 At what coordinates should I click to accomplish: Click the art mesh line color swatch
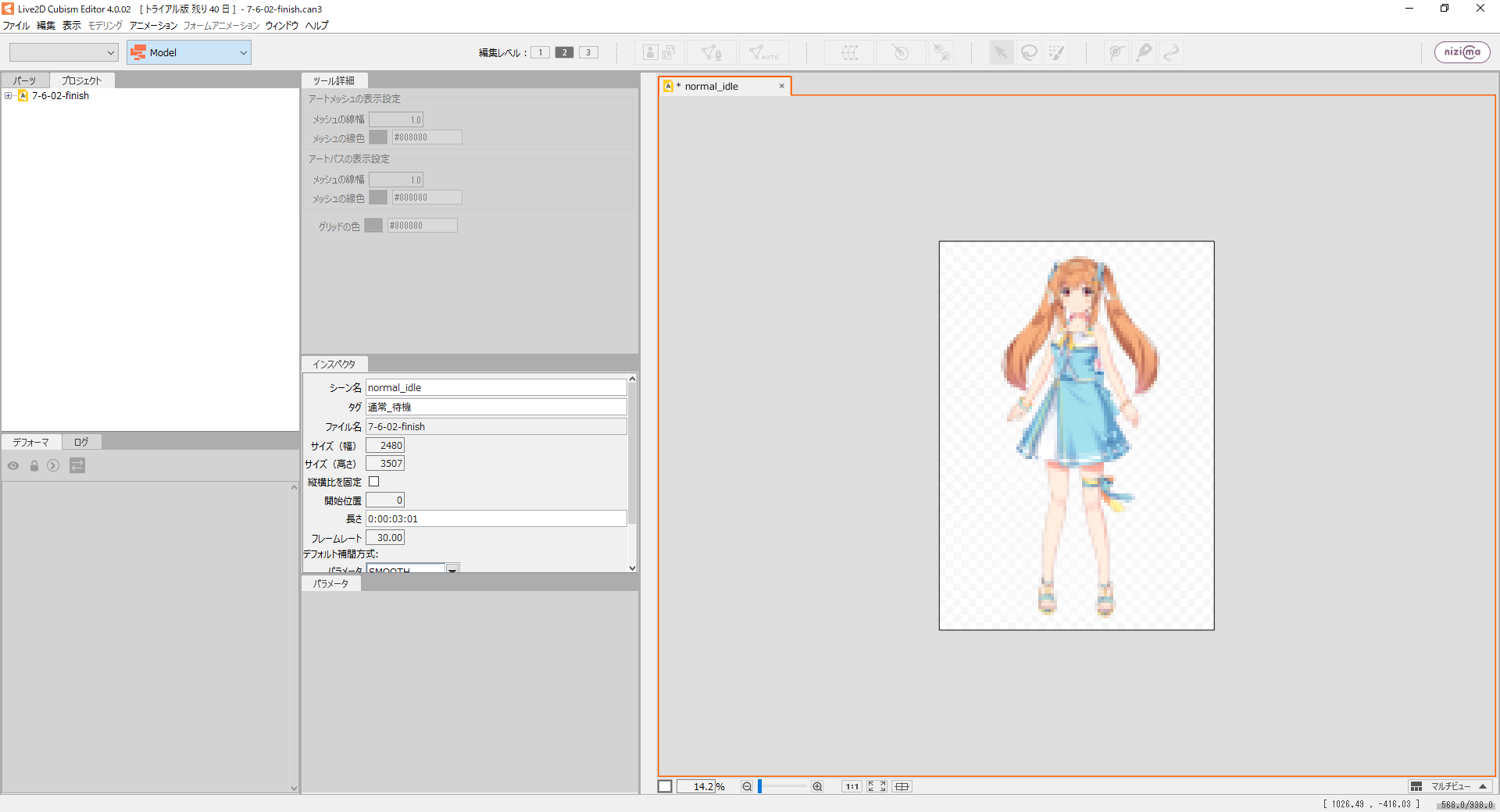(x=378, y=137)
